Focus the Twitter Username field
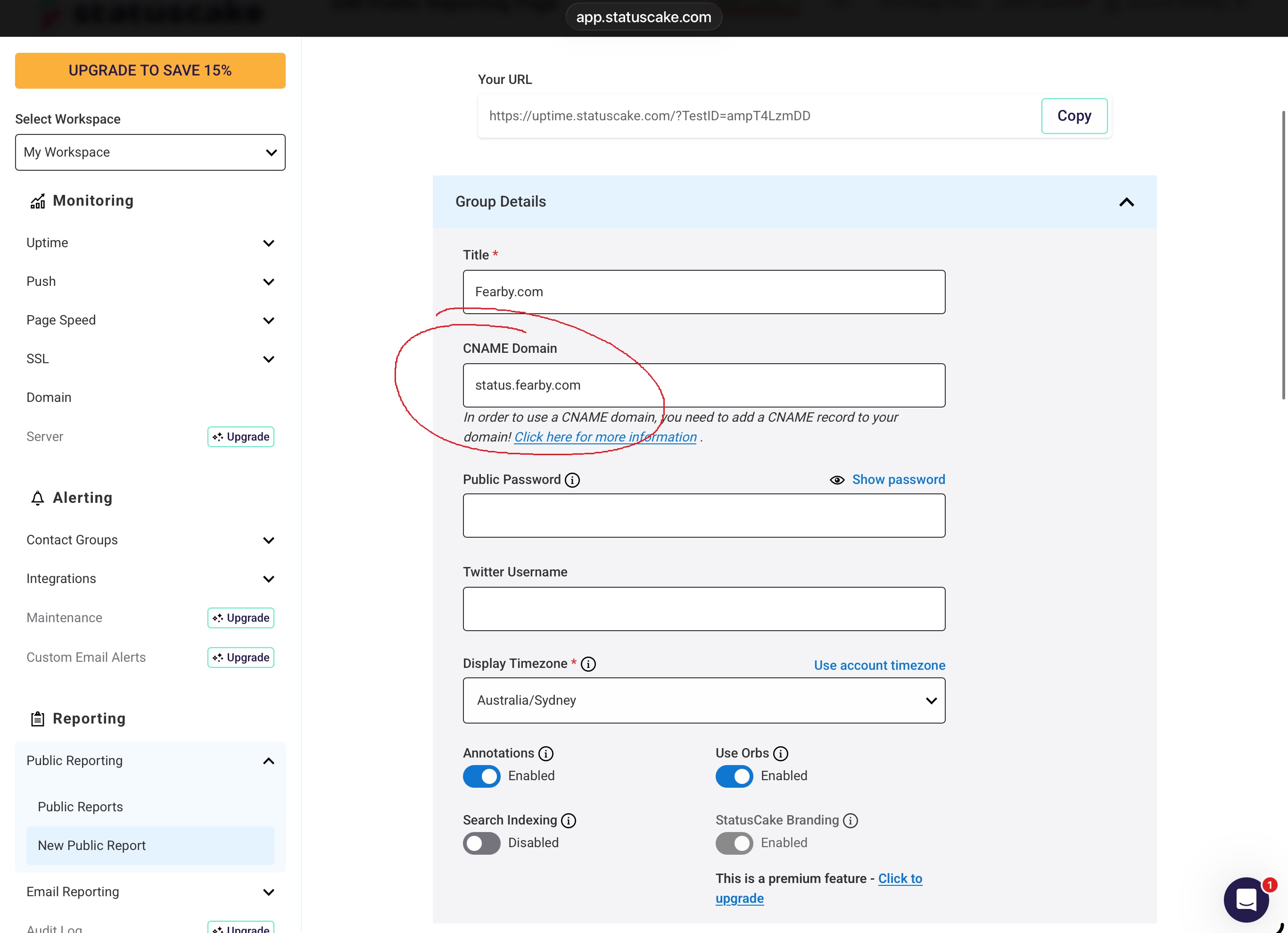The width and height of the screenshot is (1288, 933). click(x=703, y=608)
